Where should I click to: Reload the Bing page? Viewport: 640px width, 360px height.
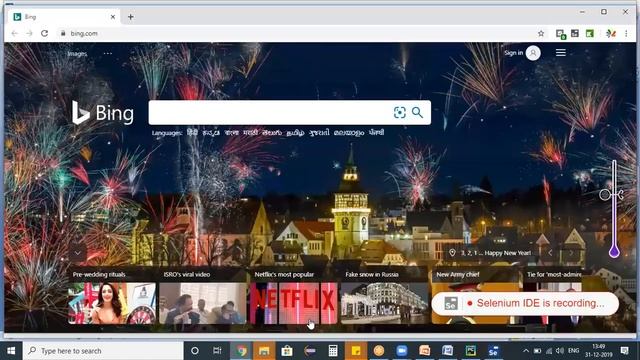[x=44, y=33]
